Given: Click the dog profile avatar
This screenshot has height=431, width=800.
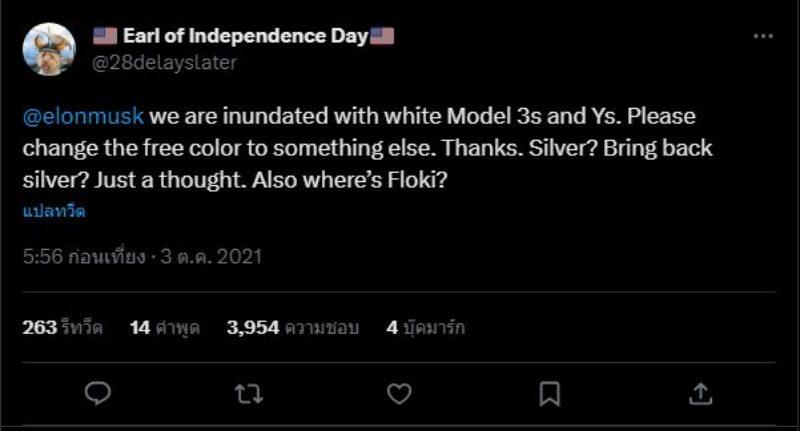Looking at the screenshot, I should click(49, 49).
